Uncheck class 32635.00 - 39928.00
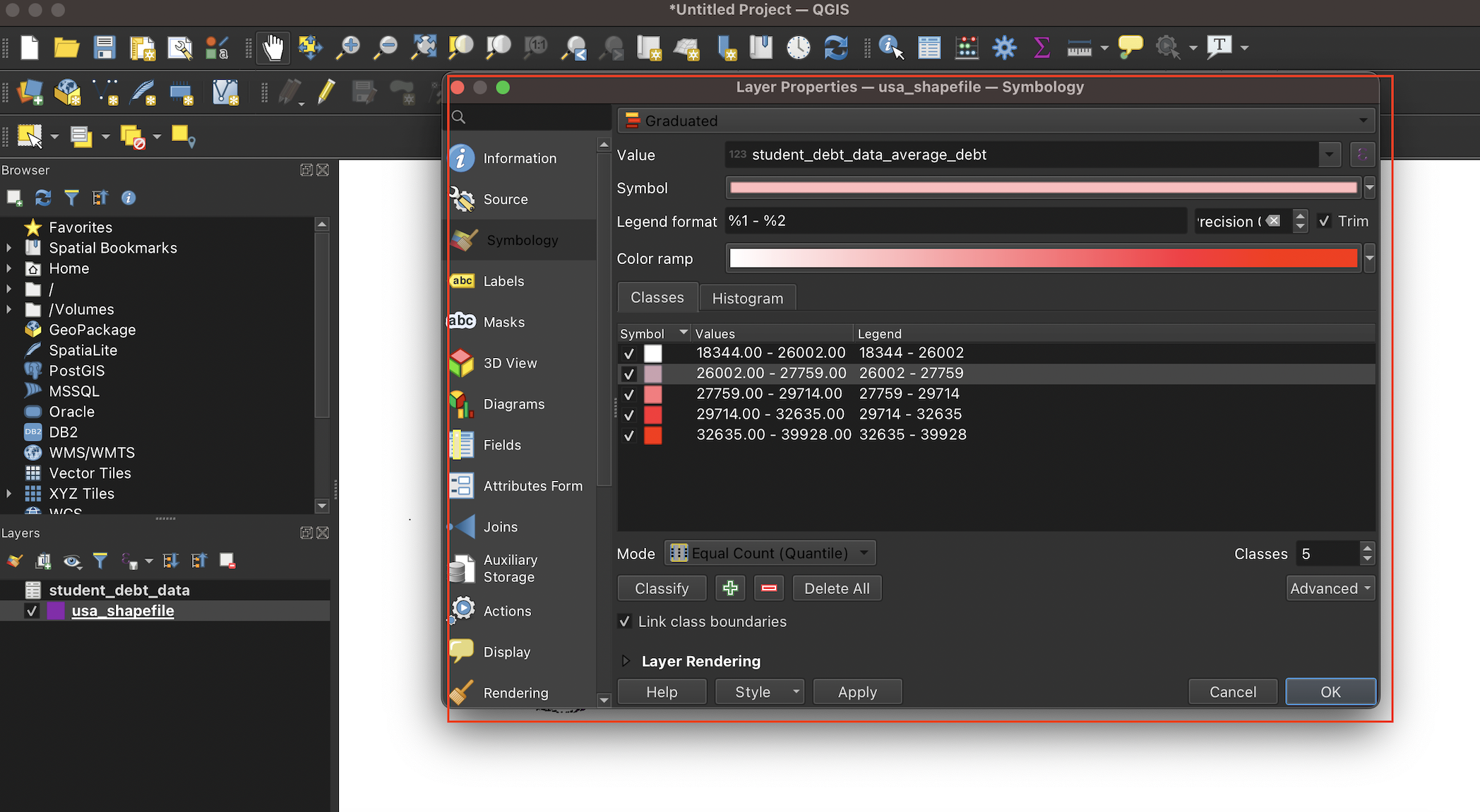1480x812 pixels. coord(628,435)
